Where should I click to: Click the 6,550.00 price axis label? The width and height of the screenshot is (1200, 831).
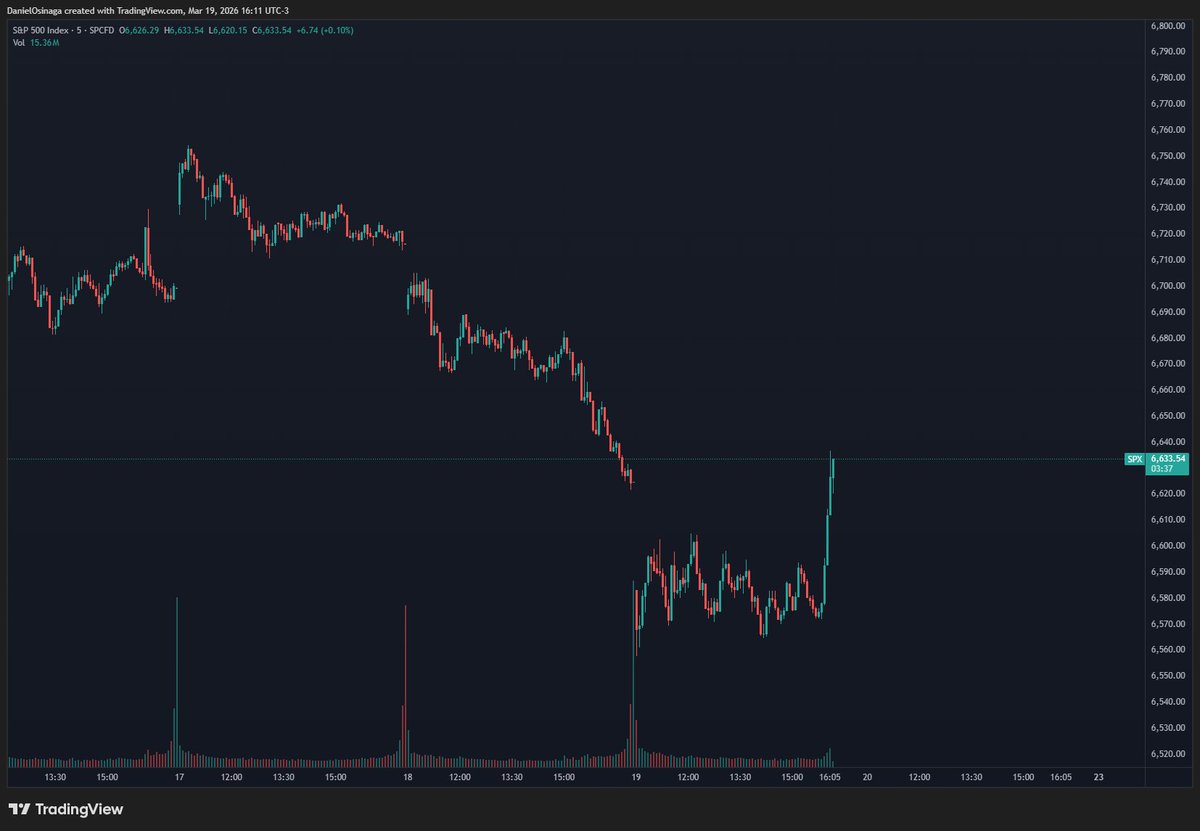[x=1168, y=676]
